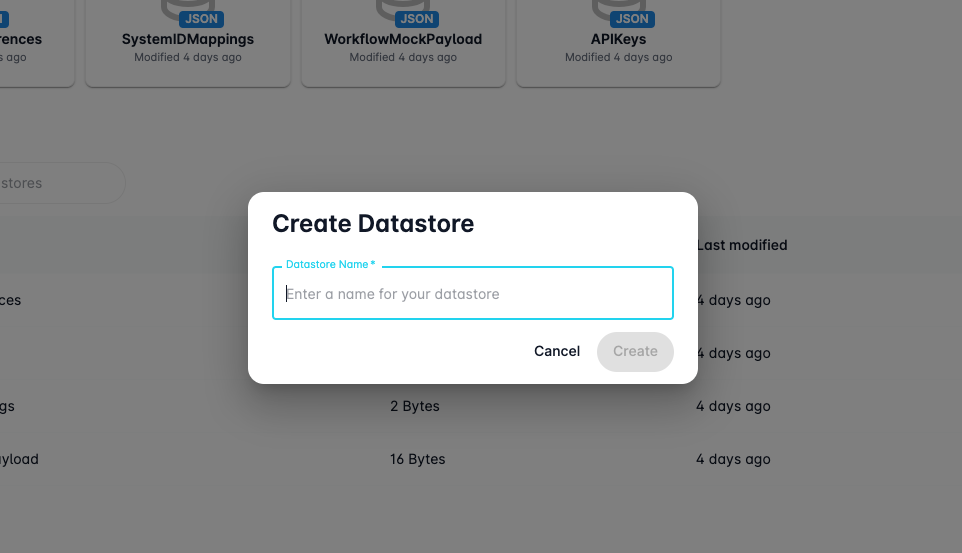
Task: Click Modified 4 days ago under APIKeys
Action: [x=618, y=57]
